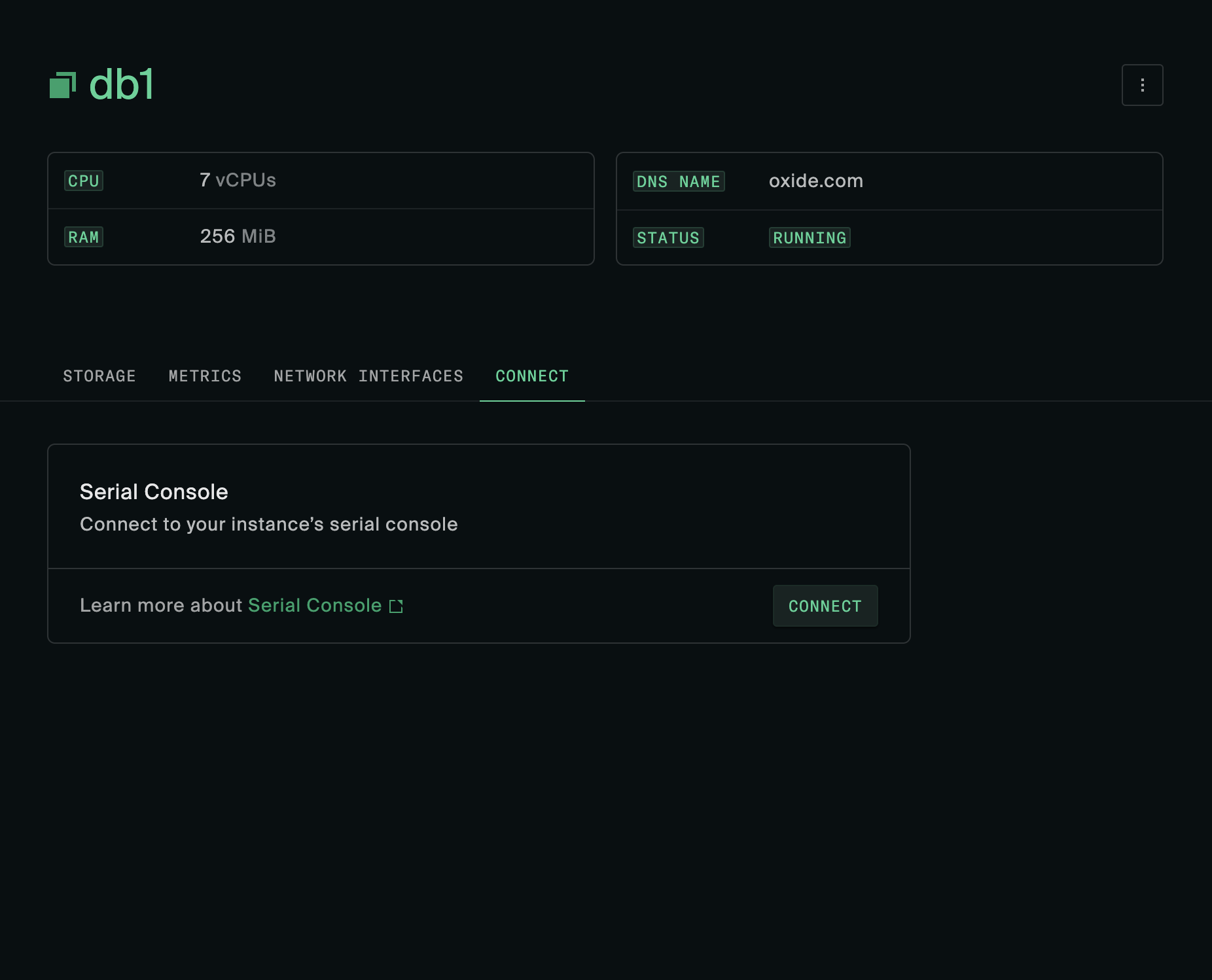
Task: Click the RUNNING status badge
Action: coord(810,237)
